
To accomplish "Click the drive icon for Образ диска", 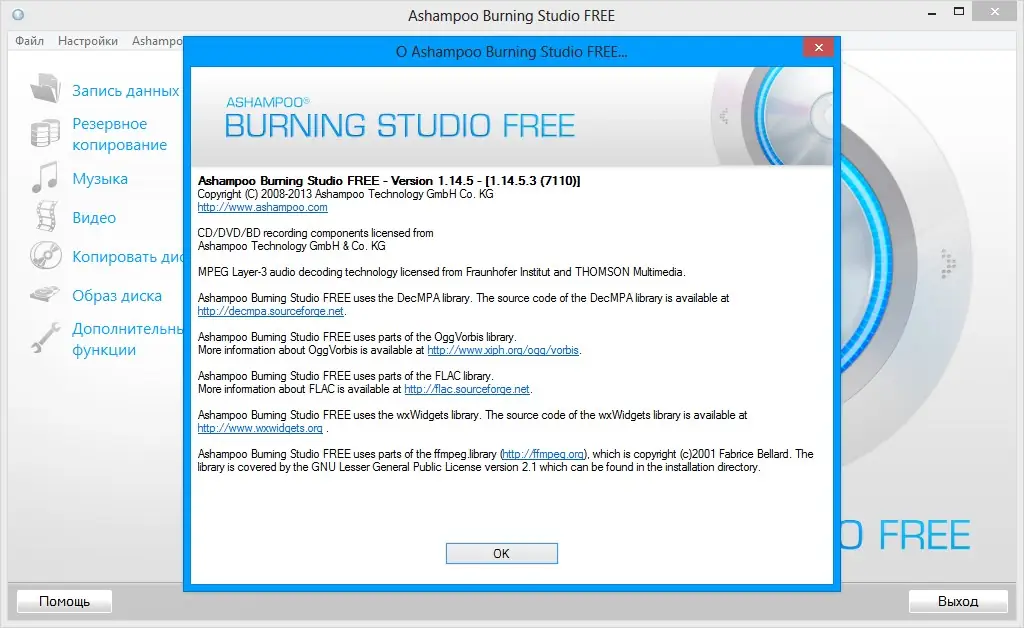I will (x=45, y=294).
